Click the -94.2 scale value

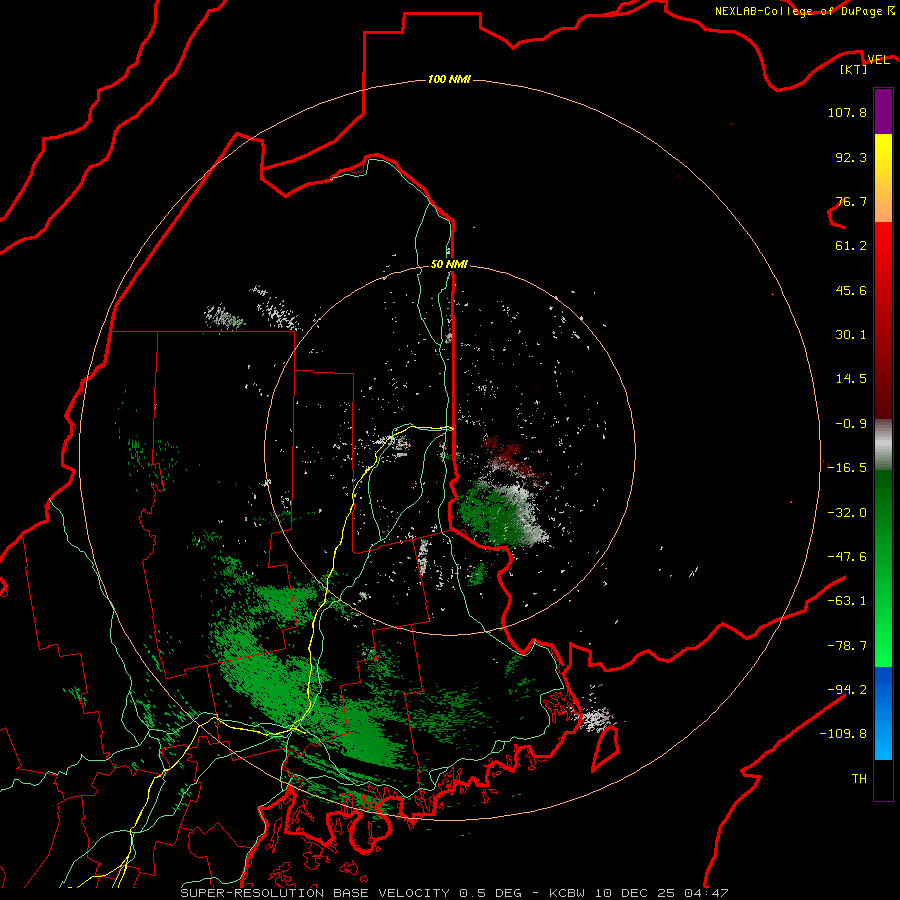847,690
